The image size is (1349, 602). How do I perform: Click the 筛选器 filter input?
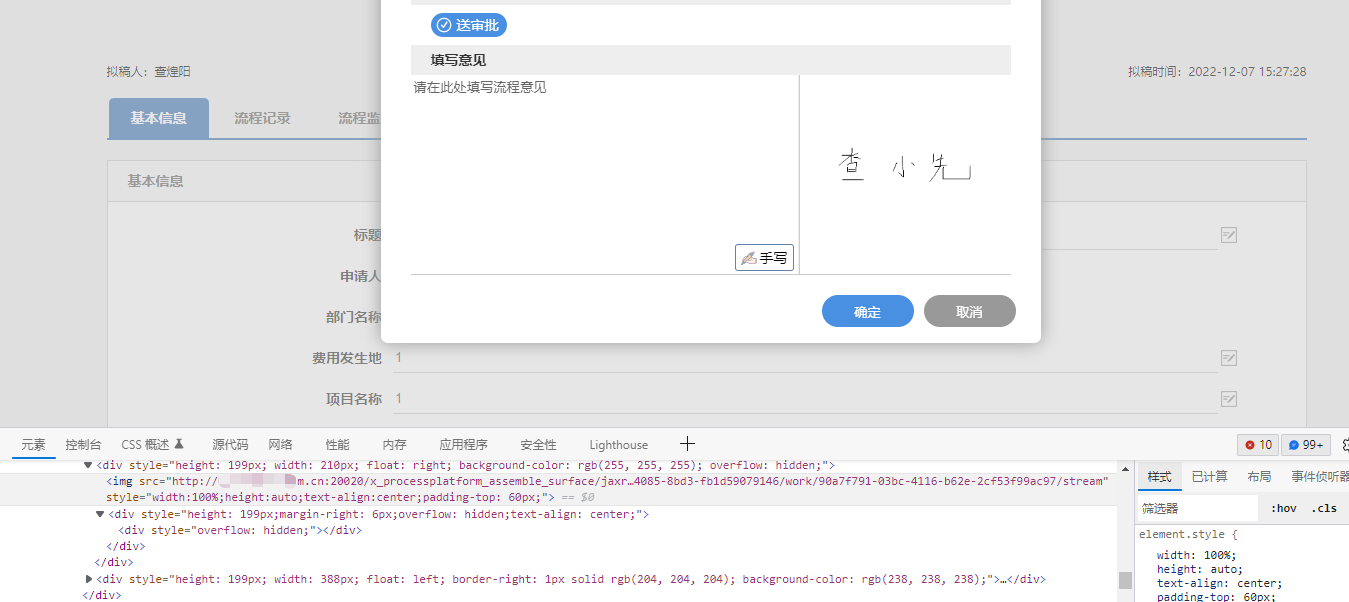pyautogui.click(x=1198, y=508)
